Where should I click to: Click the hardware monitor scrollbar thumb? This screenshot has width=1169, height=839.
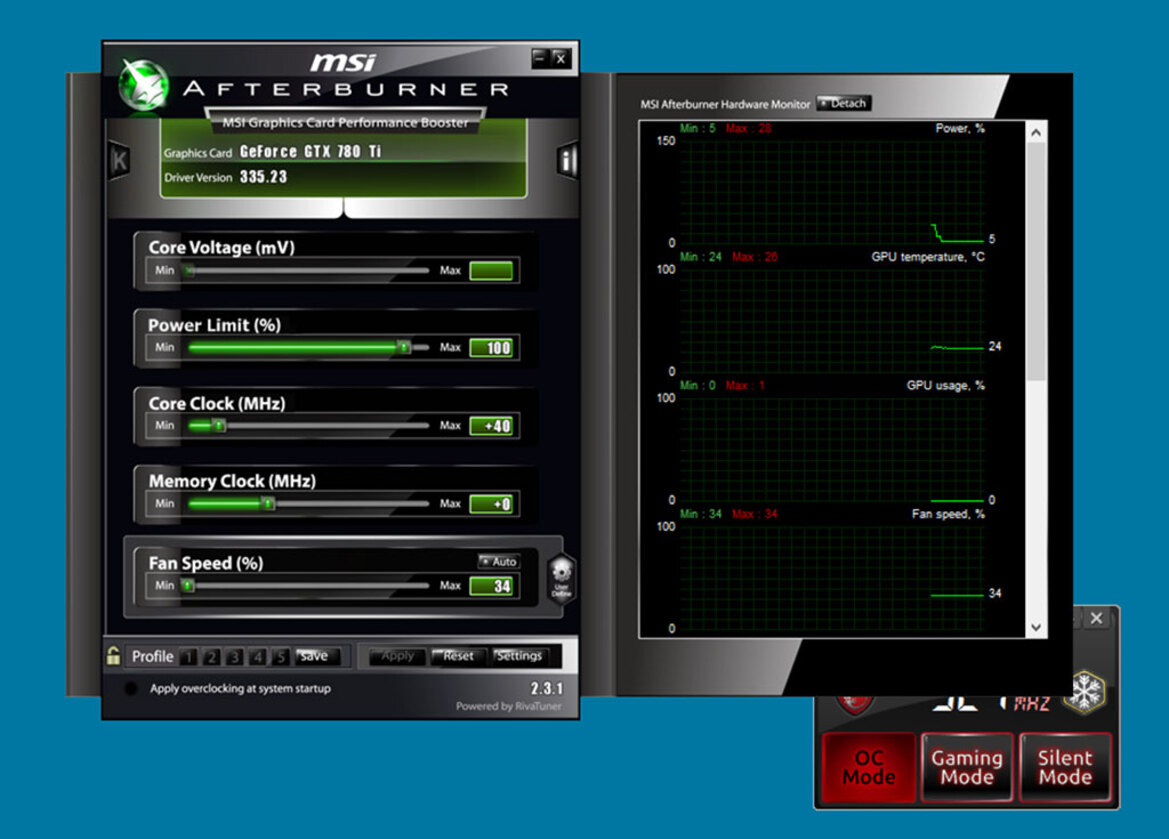[1036, 263]
